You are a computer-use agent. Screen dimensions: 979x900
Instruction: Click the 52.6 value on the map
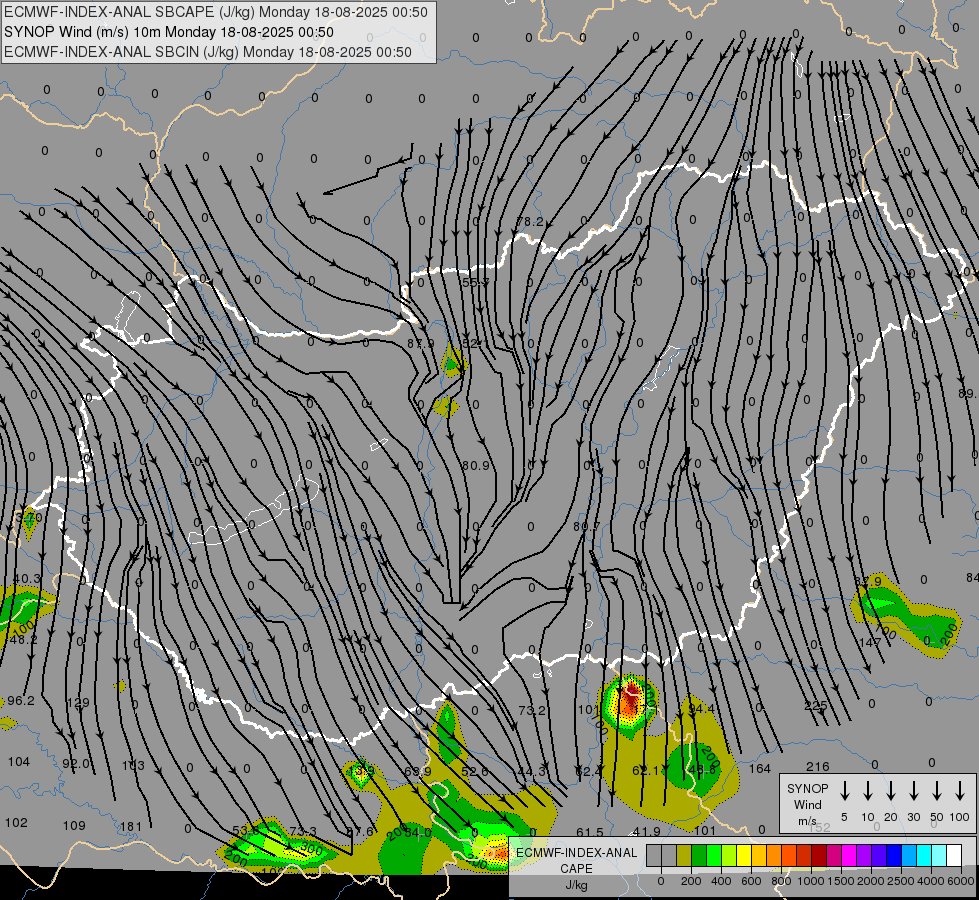[x=475, y=772]
